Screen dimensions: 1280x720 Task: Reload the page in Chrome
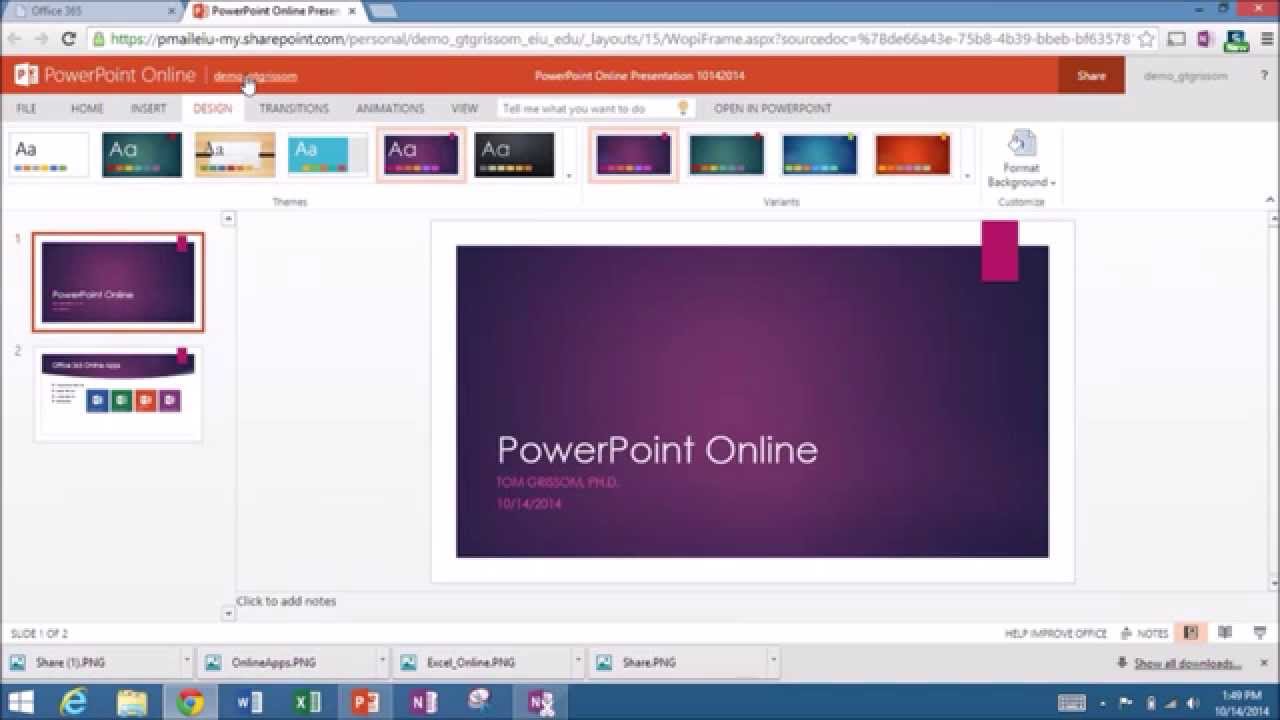point(68,39)
